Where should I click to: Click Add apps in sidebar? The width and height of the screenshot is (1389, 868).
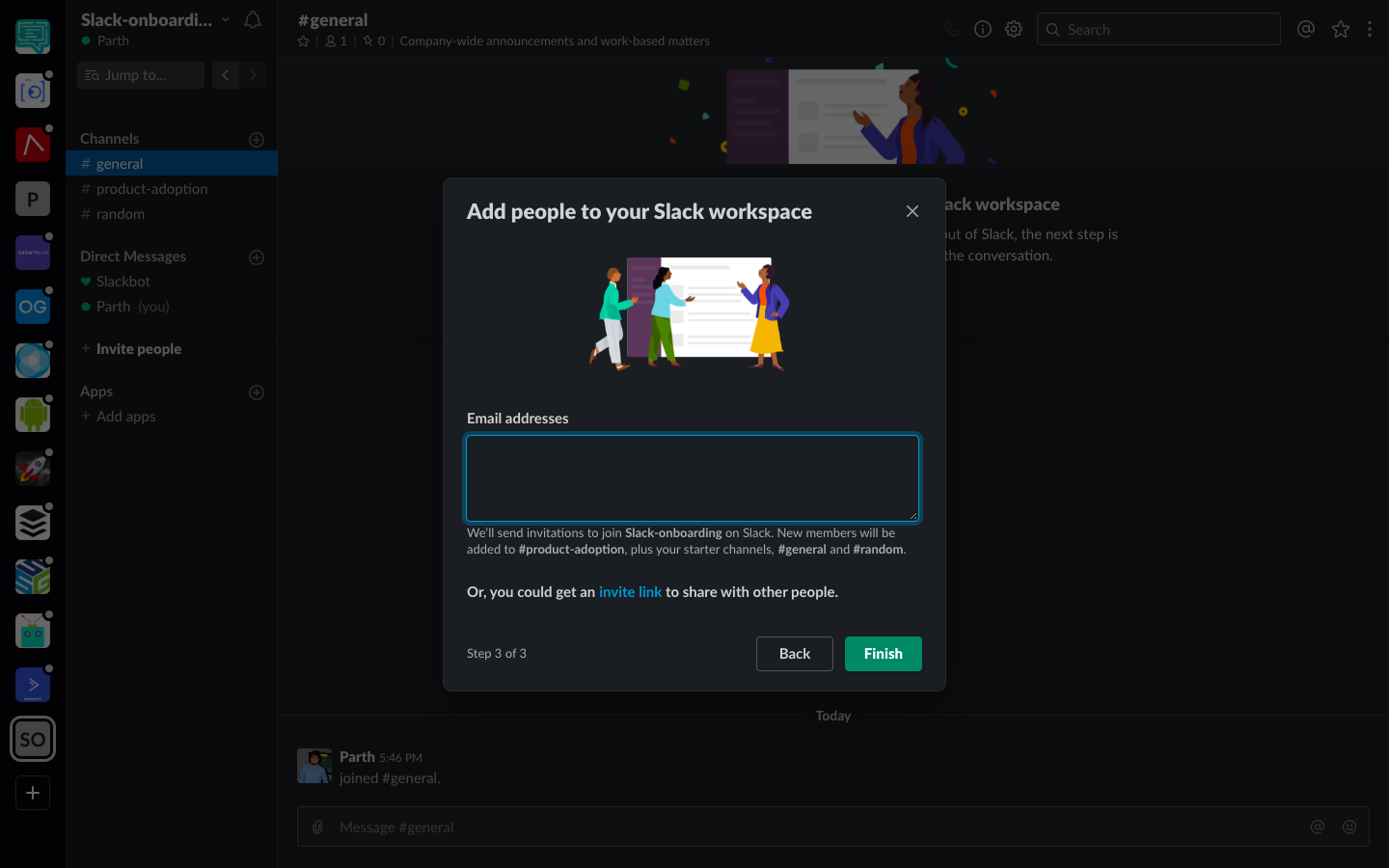pos(125,417)
